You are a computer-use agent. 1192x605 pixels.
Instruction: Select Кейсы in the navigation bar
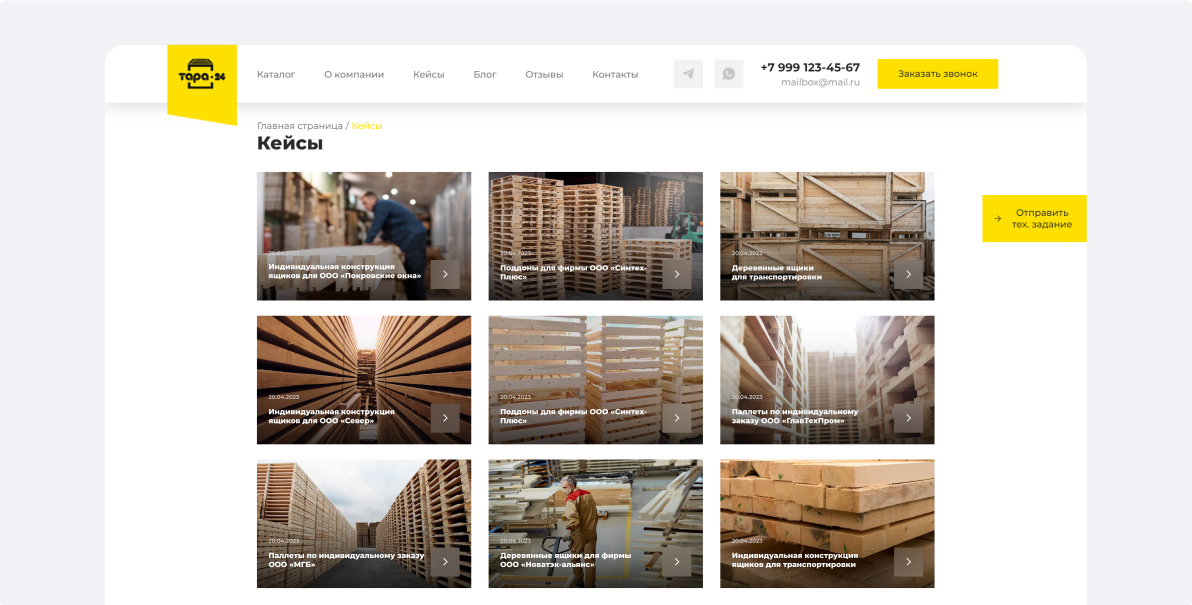pyautogui.click(x=428, y=74)
